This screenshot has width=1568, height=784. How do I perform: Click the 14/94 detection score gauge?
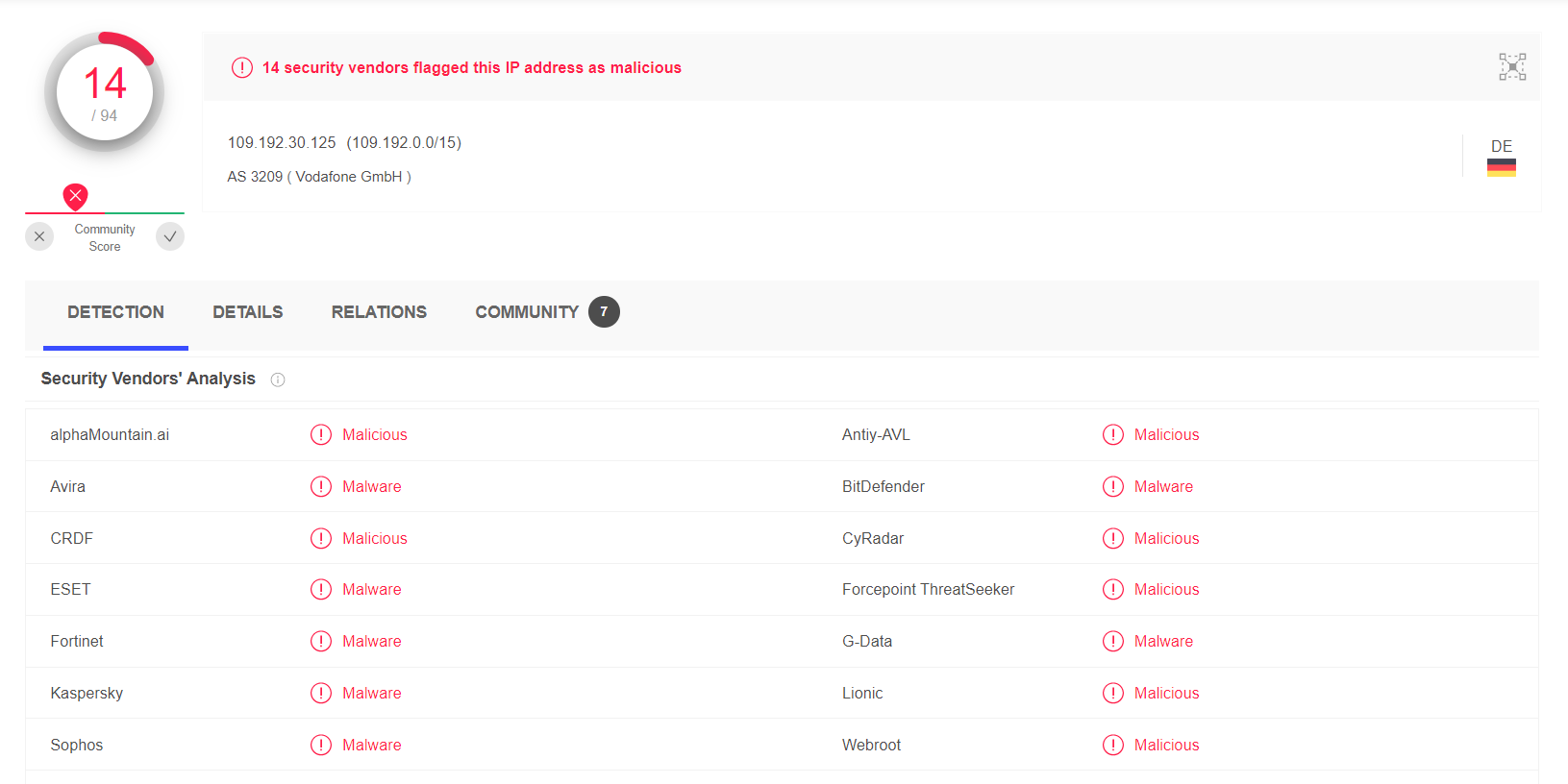[x=105, y=92]
